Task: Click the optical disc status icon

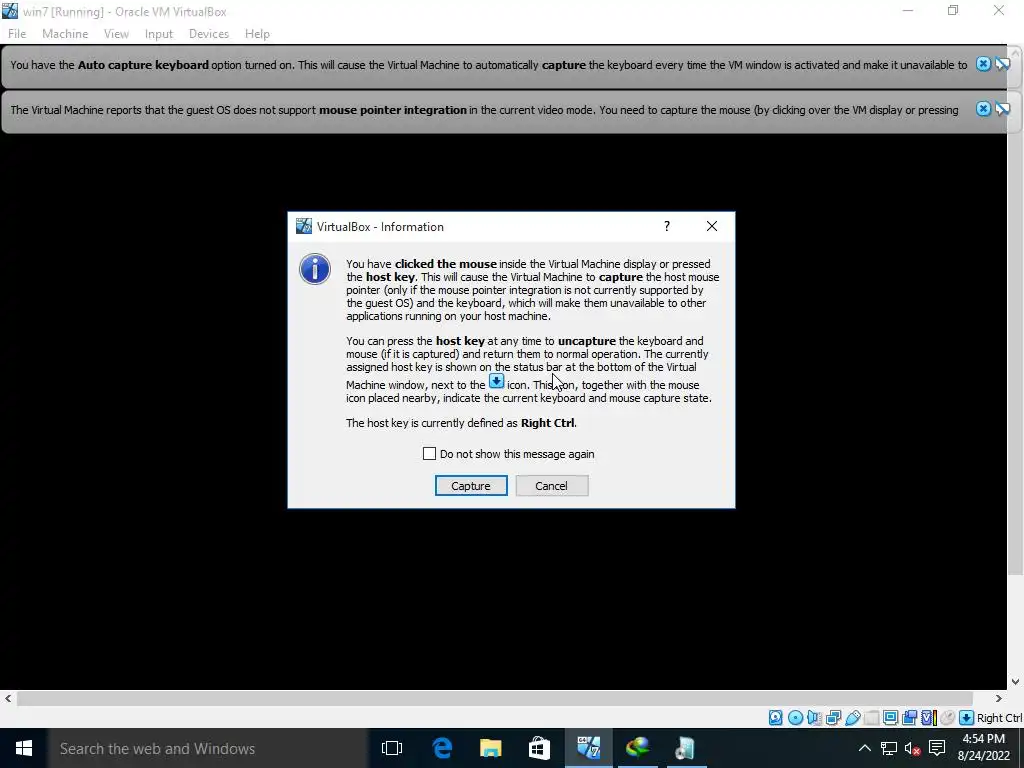Action: click(x=795, y=718)
